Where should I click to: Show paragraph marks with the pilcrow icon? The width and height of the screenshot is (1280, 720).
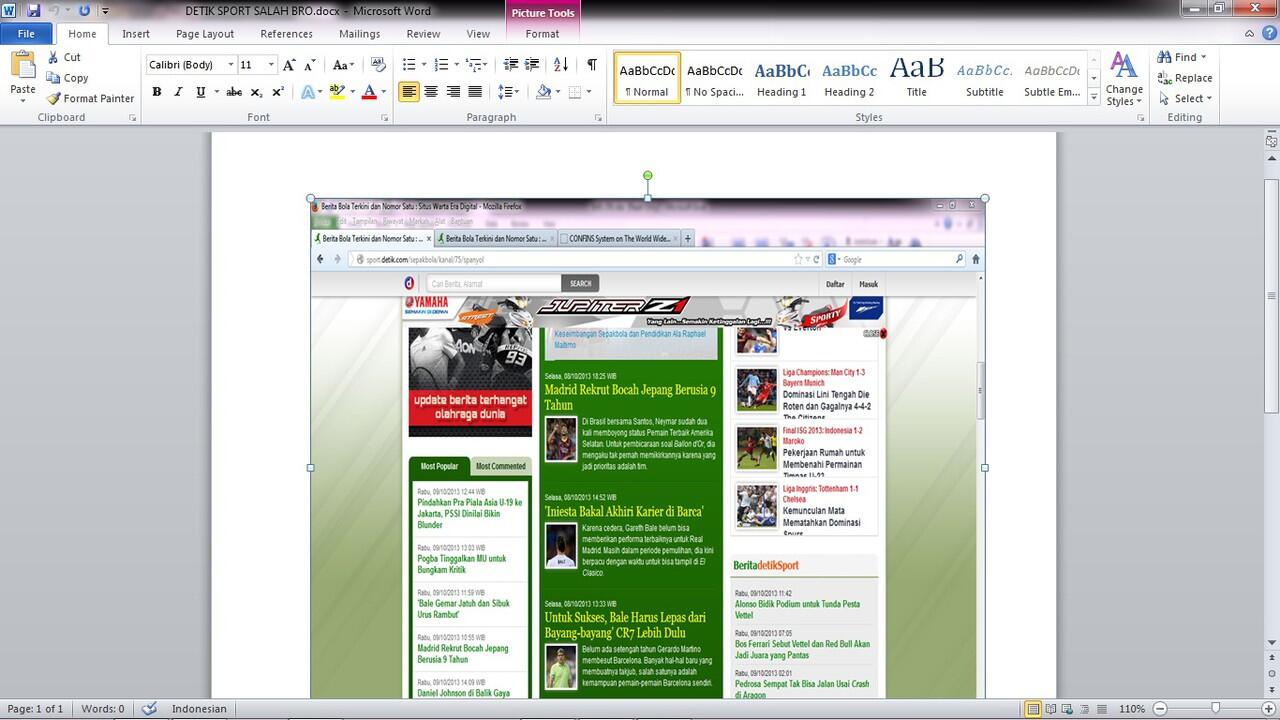click(592, 65)
